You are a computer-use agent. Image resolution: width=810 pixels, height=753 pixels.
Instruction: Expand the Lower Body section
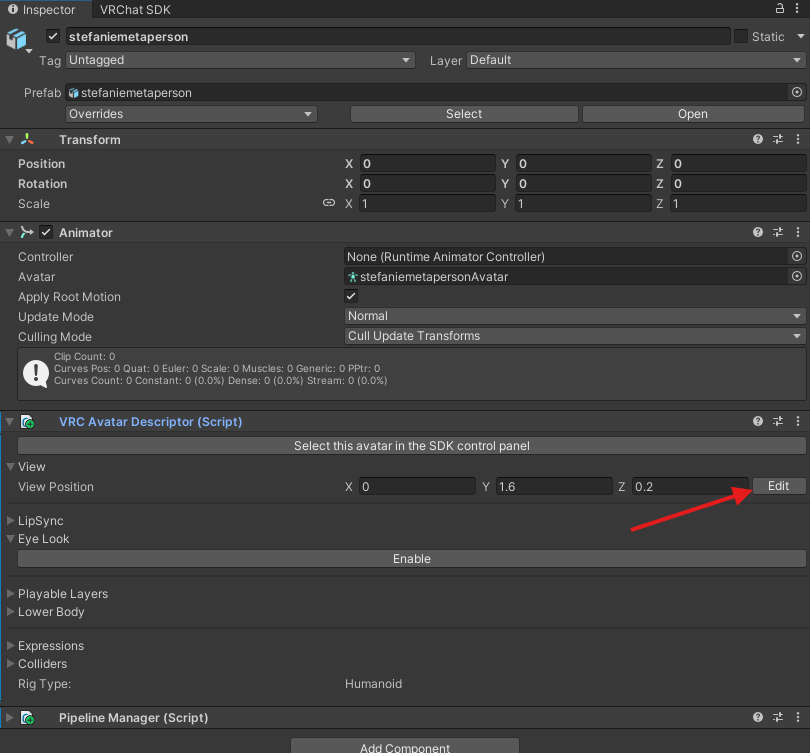coord(10,611)
